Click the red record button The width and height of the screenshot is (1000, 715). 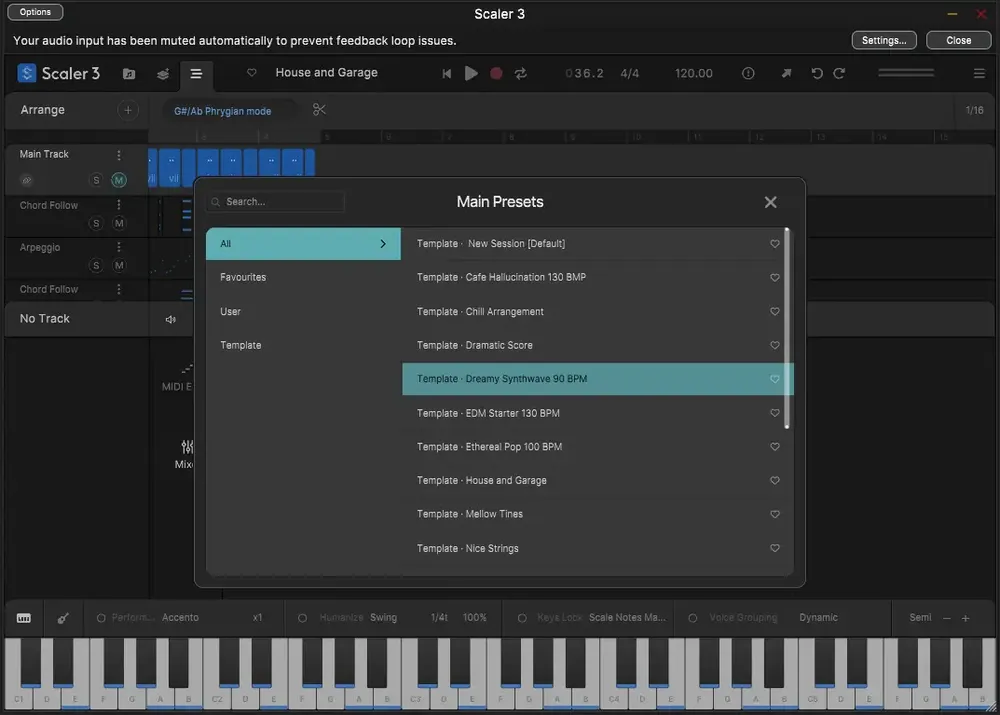(496, 73)
